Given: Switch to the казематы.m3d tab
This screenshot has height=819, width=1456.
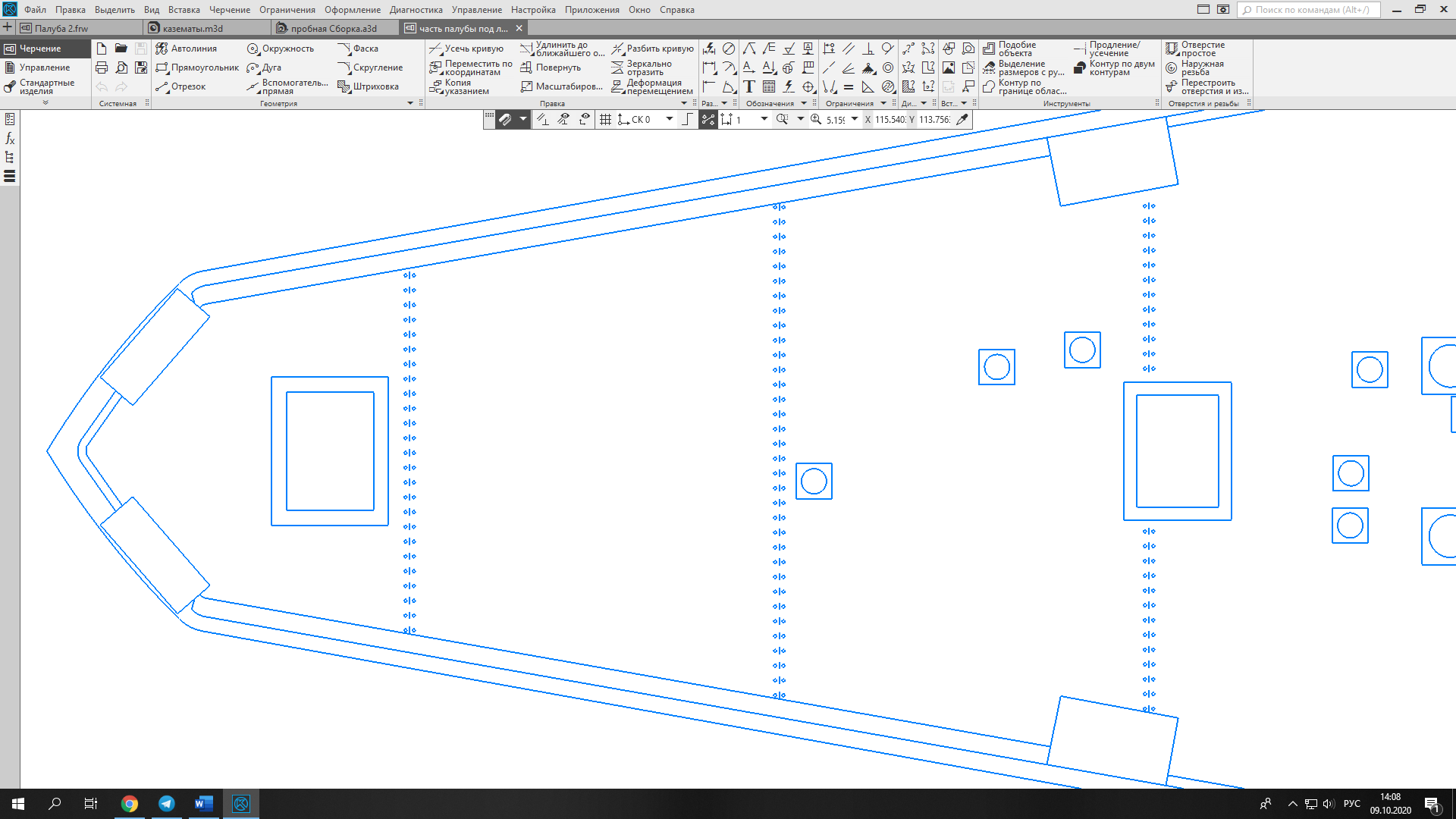Looking at the screenshot, I should [x=193, y=28].
